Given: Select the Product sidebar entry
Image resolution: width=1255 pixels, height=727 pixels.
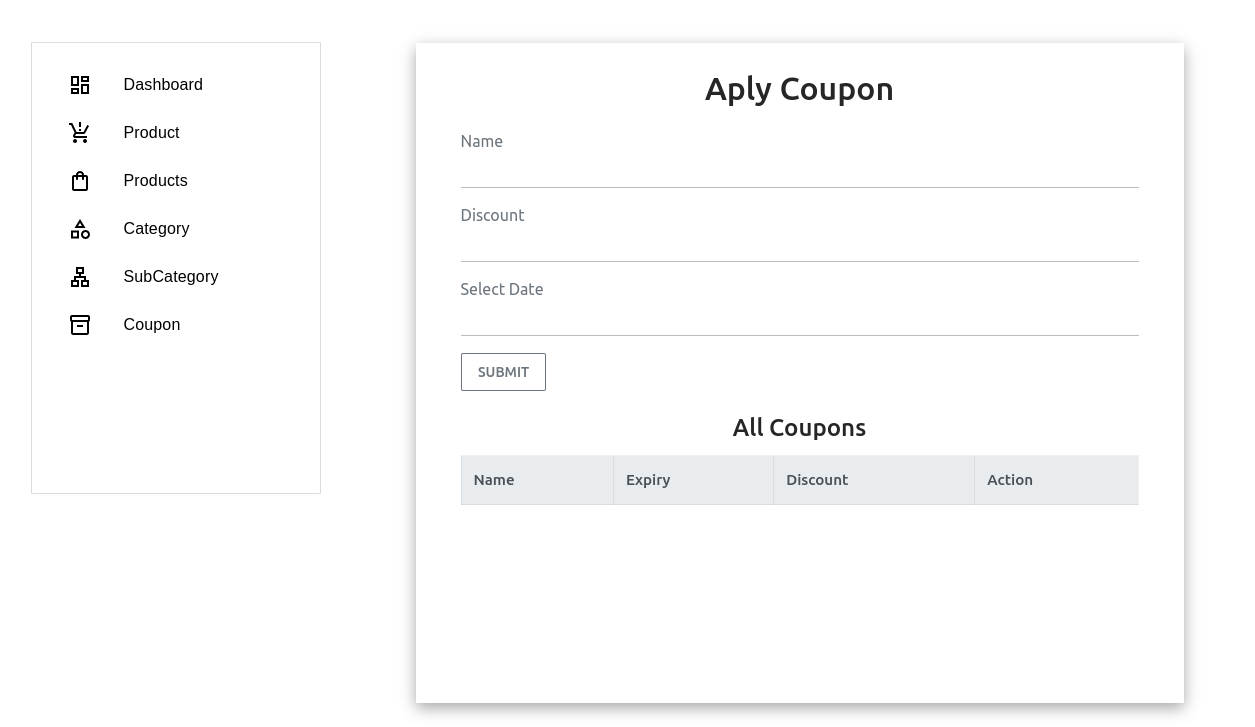Looking at the screenshot, I should tap(151, 132).
